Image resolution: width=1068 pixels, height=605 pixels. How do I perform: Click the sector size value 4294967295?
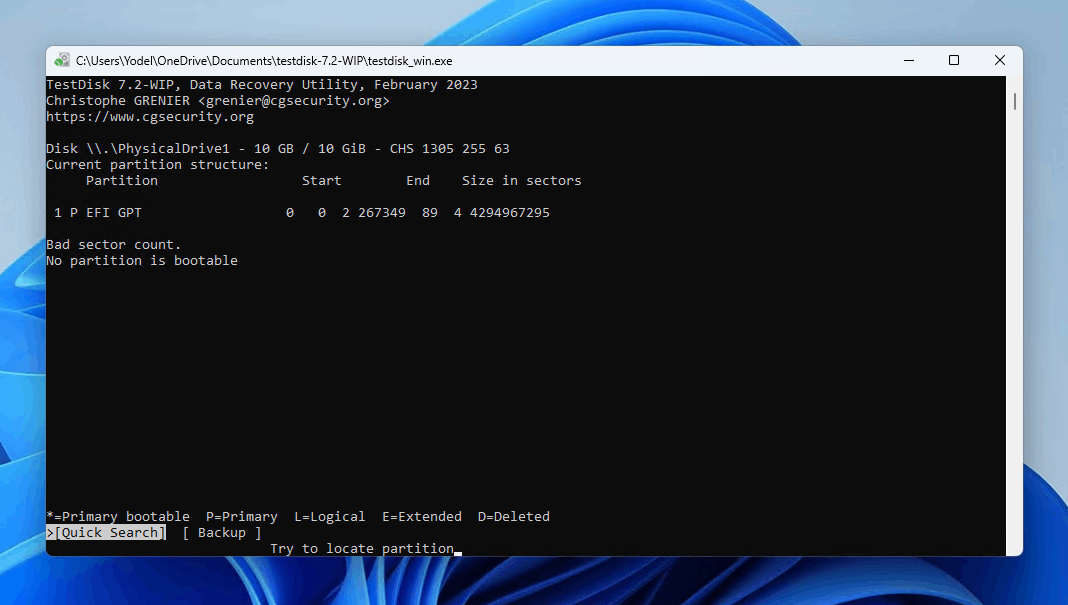[509, 213]
